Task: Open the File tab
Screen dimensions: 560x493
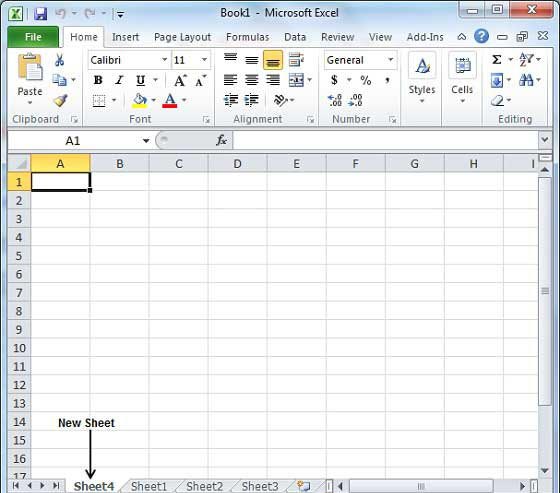Action: [x=33, y=37]
